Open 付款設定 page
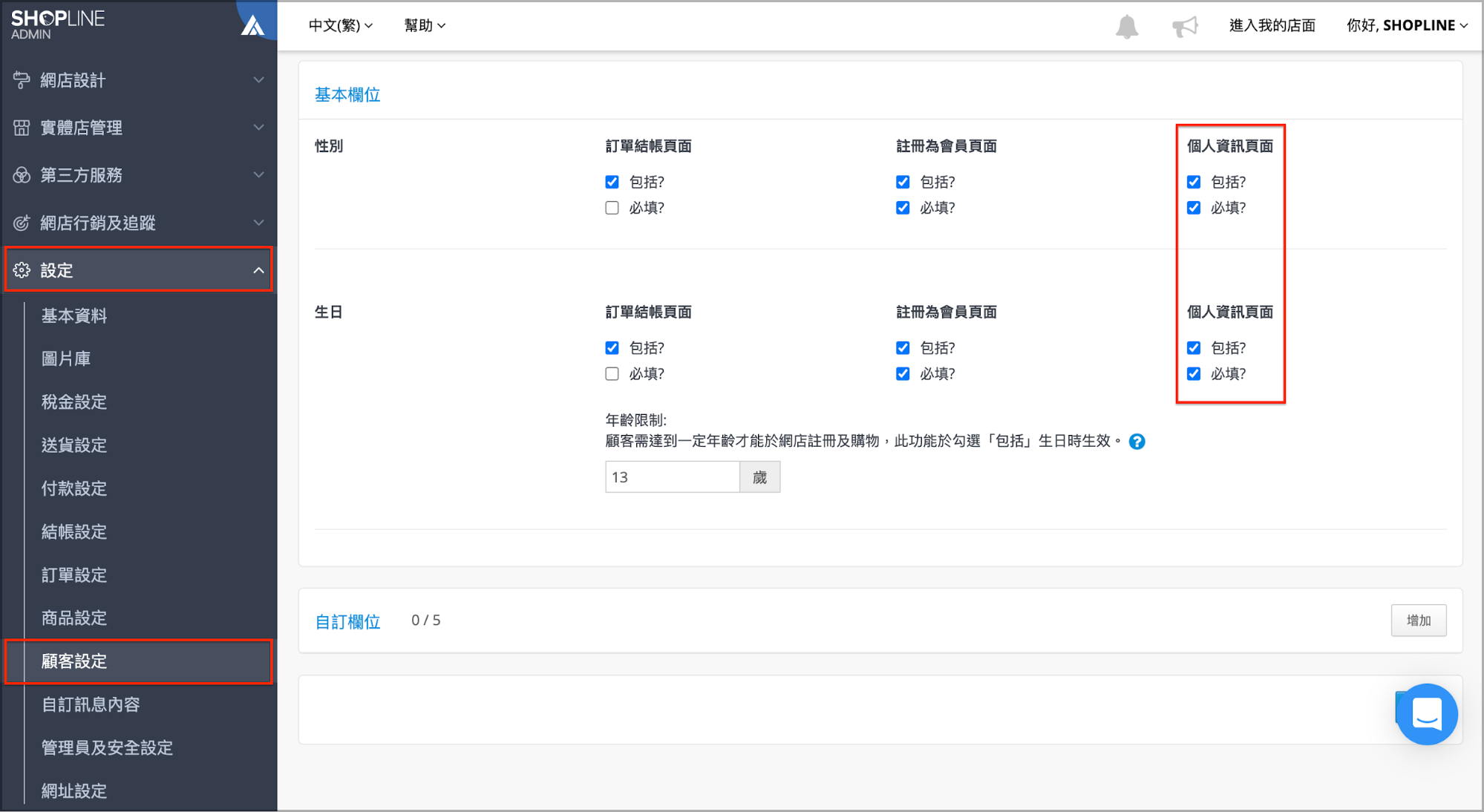1484x812 pixels. pyautogui.click(x=74, y=488)
